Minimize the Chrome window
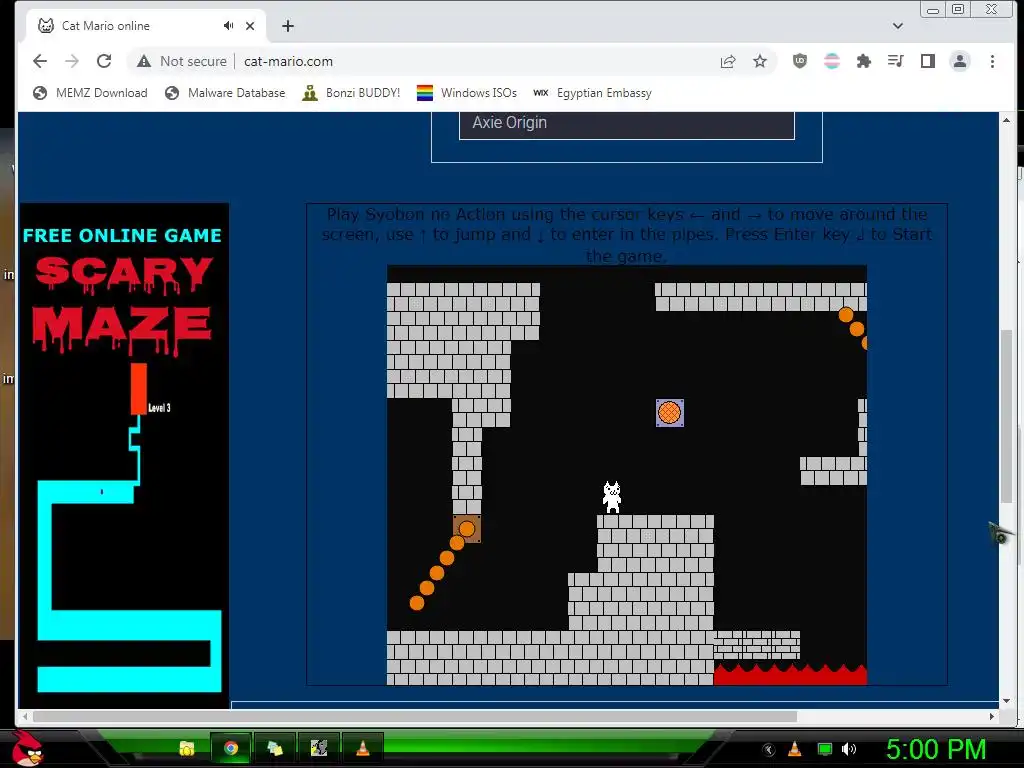The width and height of the screenshot is (1024, 768). [x=933, y=9]
